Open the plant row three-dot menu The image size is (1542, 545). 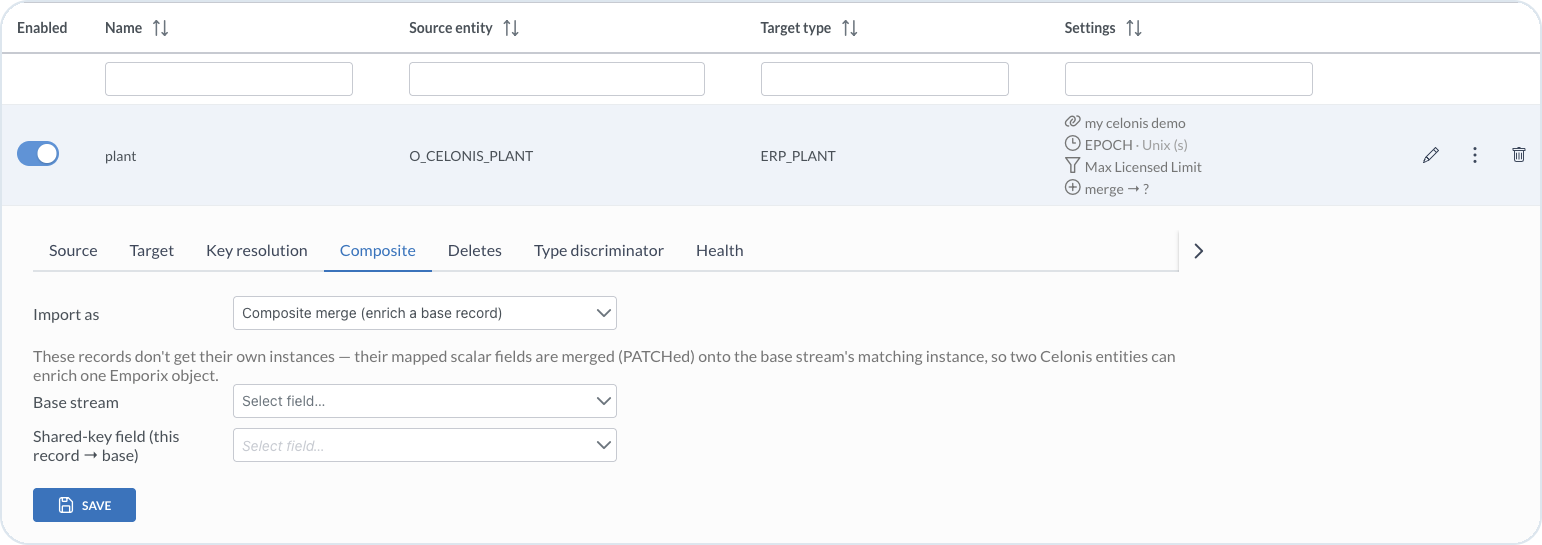1475,155
